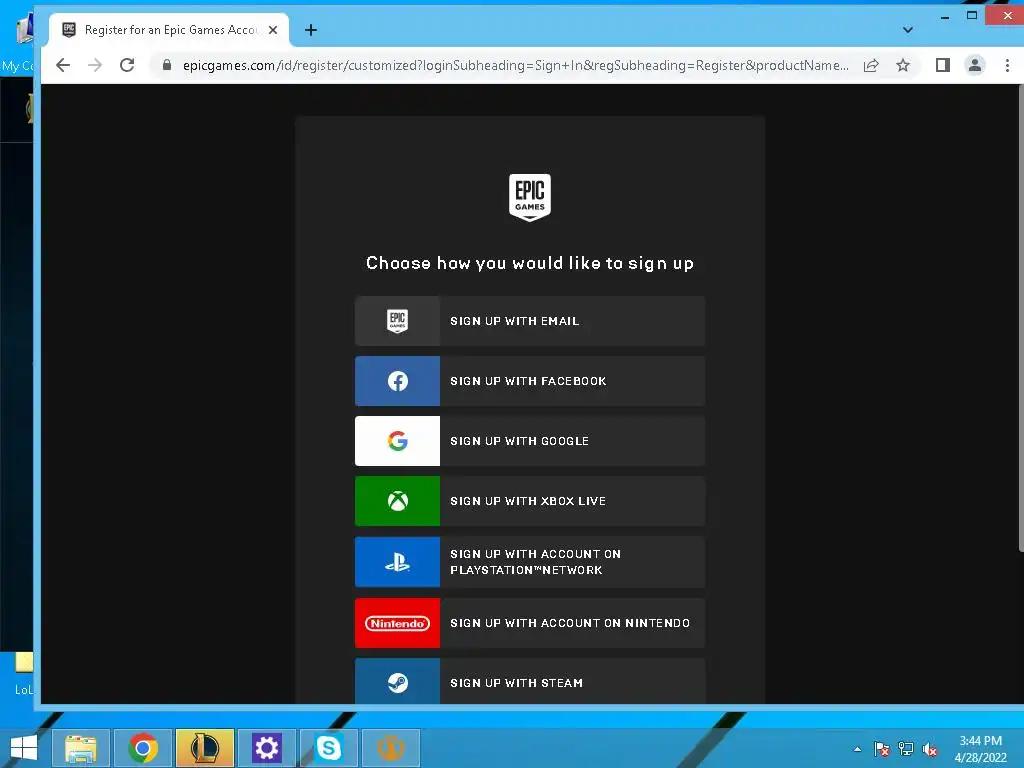Open Skype from the taskbar
This screenshot has height=768, width=1024.
click(x=328, y=748)
